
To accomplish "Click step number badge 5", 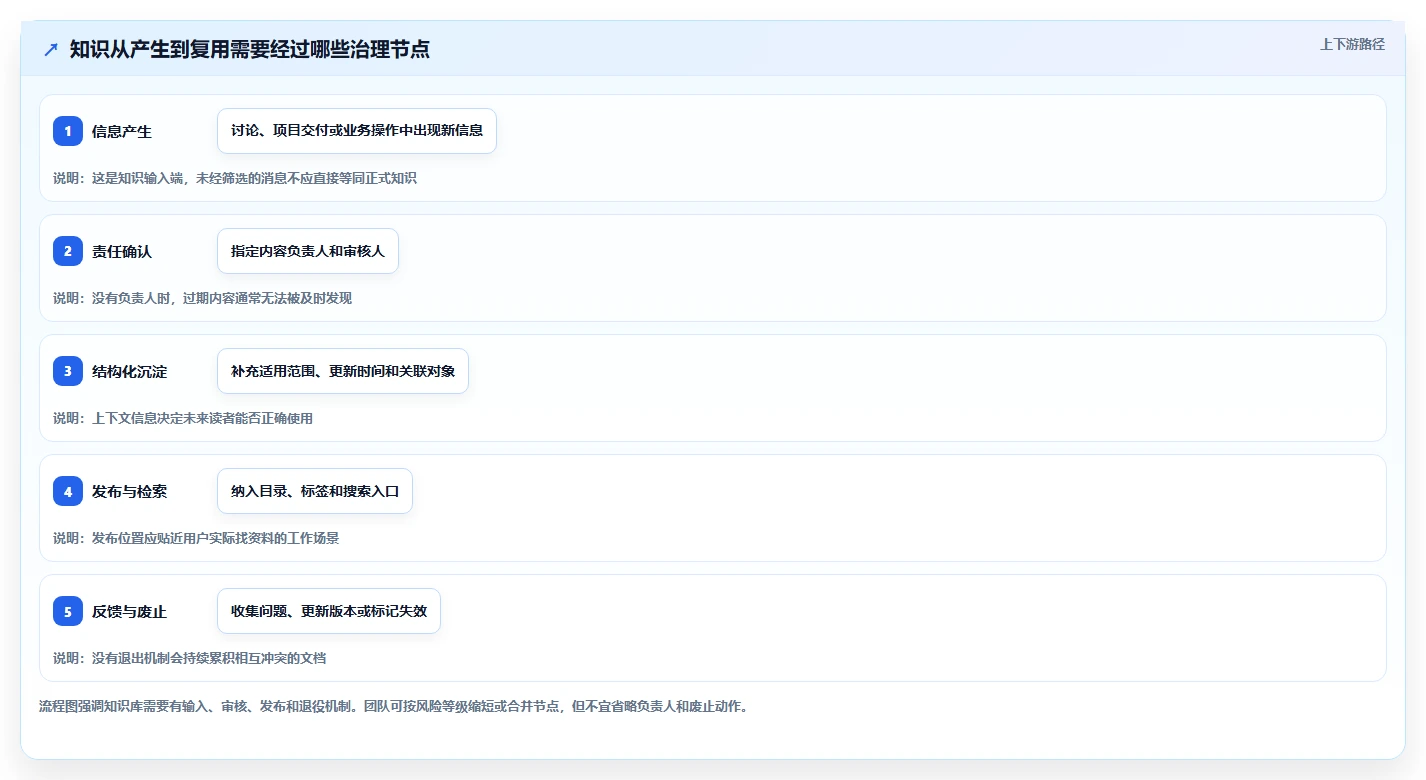I will pos(68,611).
